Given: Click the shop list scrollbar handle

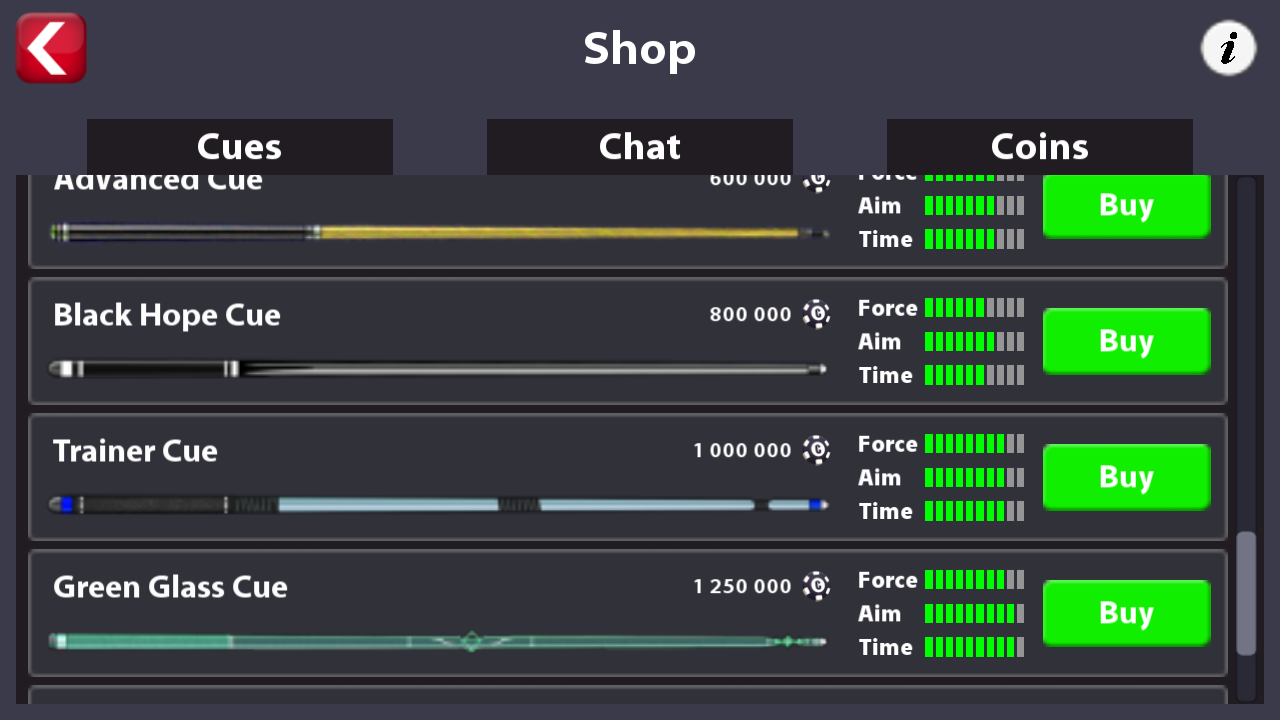Looking at the screenshot, I should 1246,593.
